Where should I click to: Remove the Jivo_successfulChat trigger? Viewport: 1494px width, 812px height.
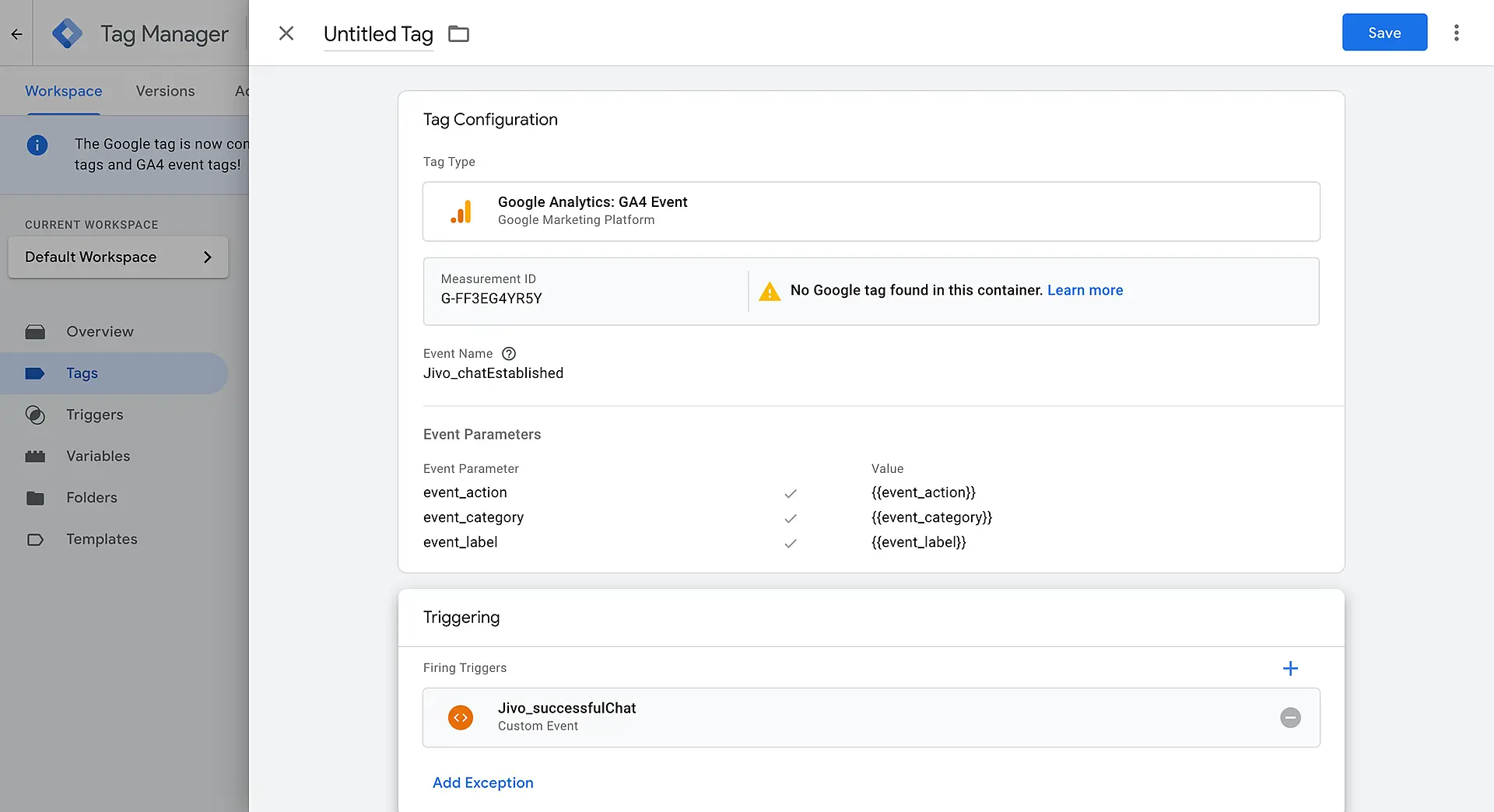pos(1290,717)
